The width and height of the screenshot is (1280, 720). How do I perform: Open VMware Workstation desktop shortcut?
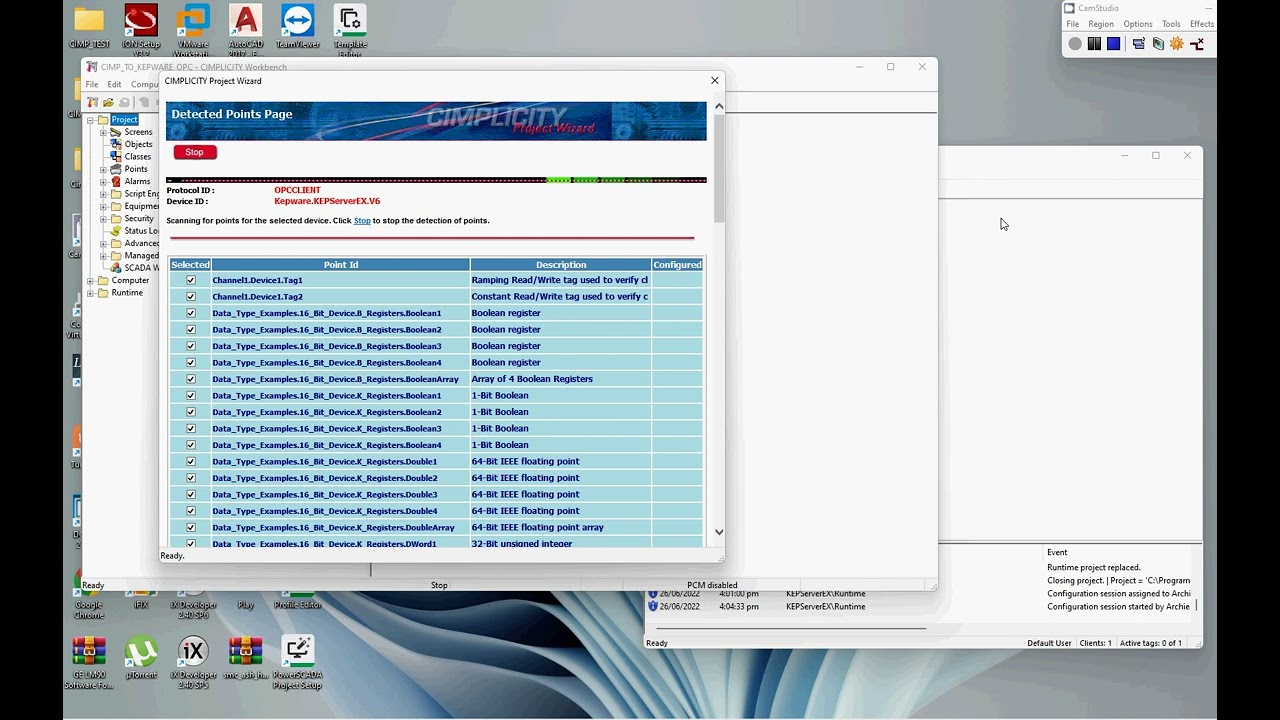tap(192, 27)
